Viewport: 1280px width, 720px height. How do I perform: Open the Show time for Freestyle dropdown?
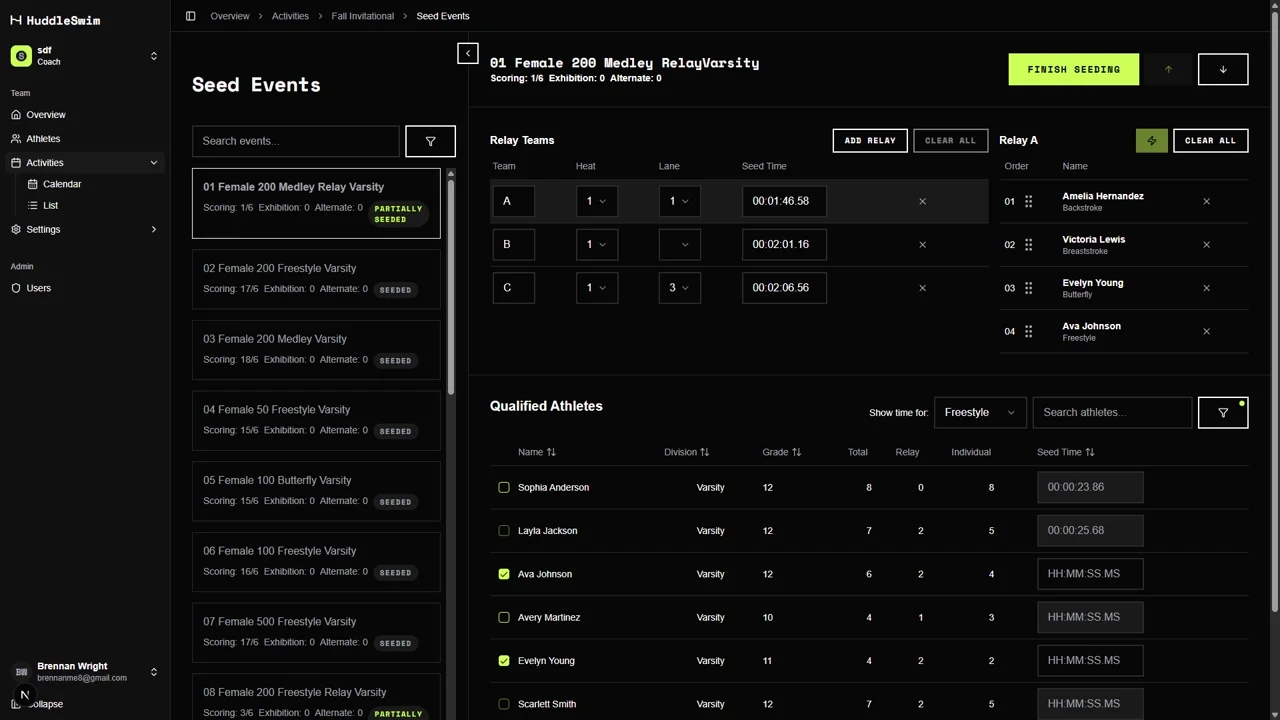pyautogui.click(x=979, y=412)
